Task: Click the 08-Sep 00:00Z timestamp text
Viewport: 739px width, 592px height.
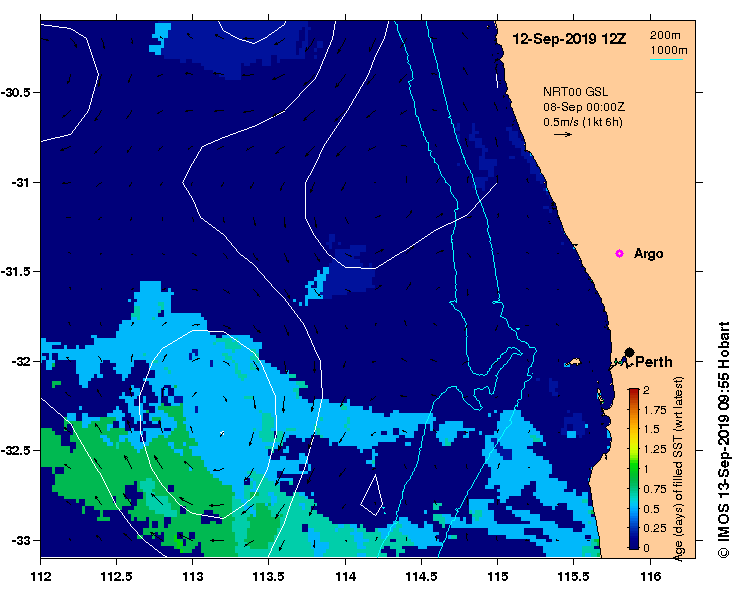Action: 584,107
